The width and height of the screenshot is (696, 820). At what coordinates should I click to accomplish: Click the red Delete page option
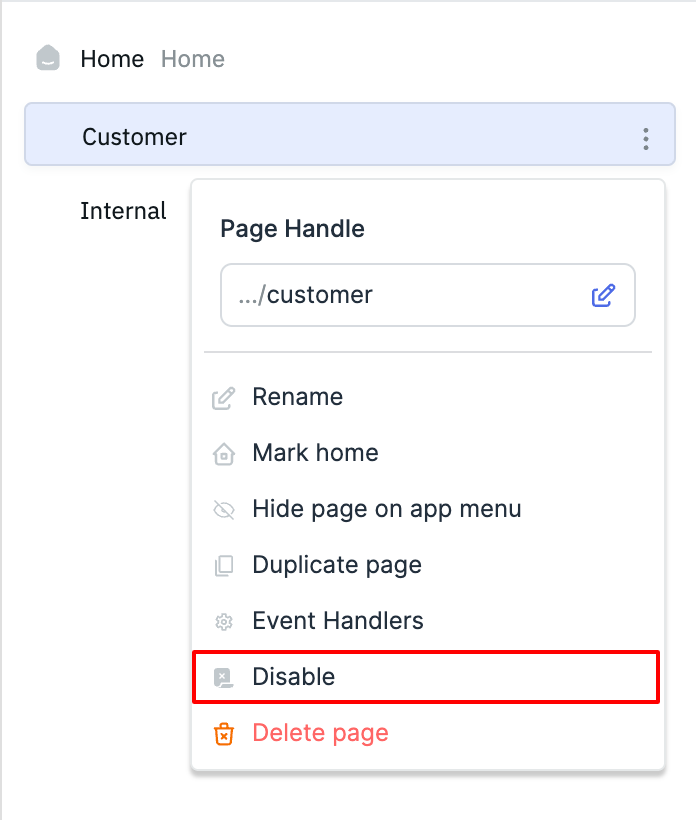tap(320, 733)
